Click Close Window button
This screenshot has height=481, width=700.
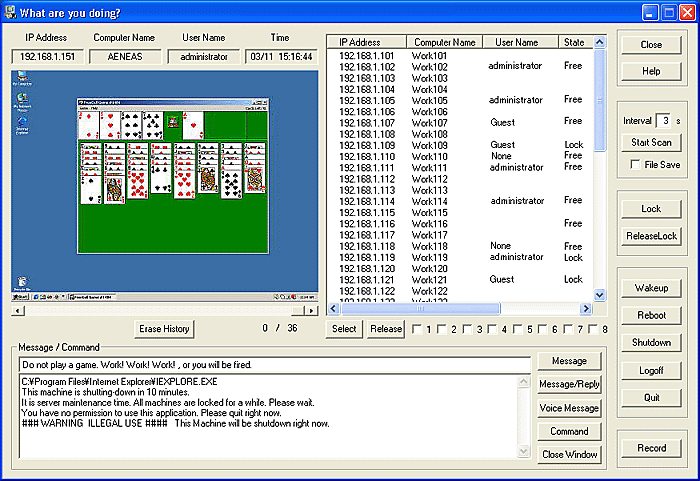coord(569,455)
